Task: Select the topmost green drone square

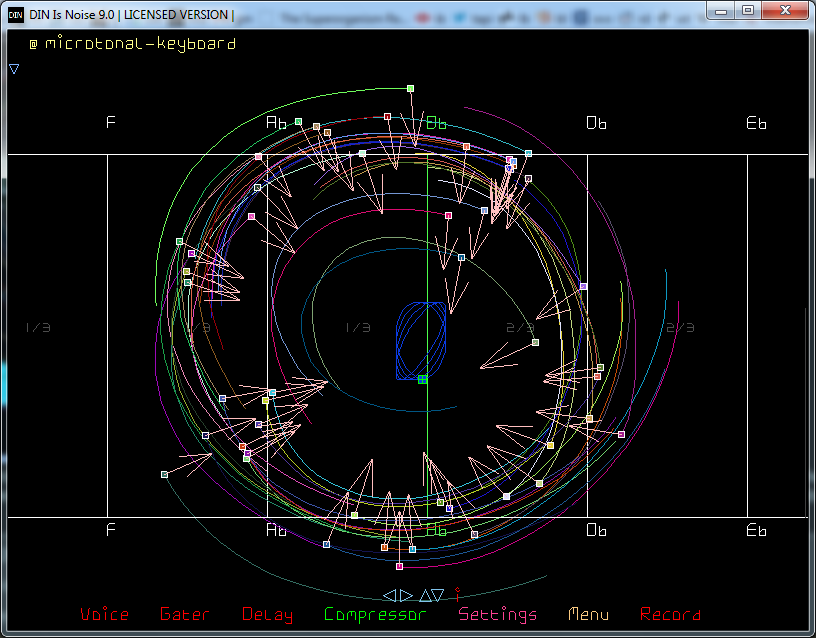Action: point(410,89)
